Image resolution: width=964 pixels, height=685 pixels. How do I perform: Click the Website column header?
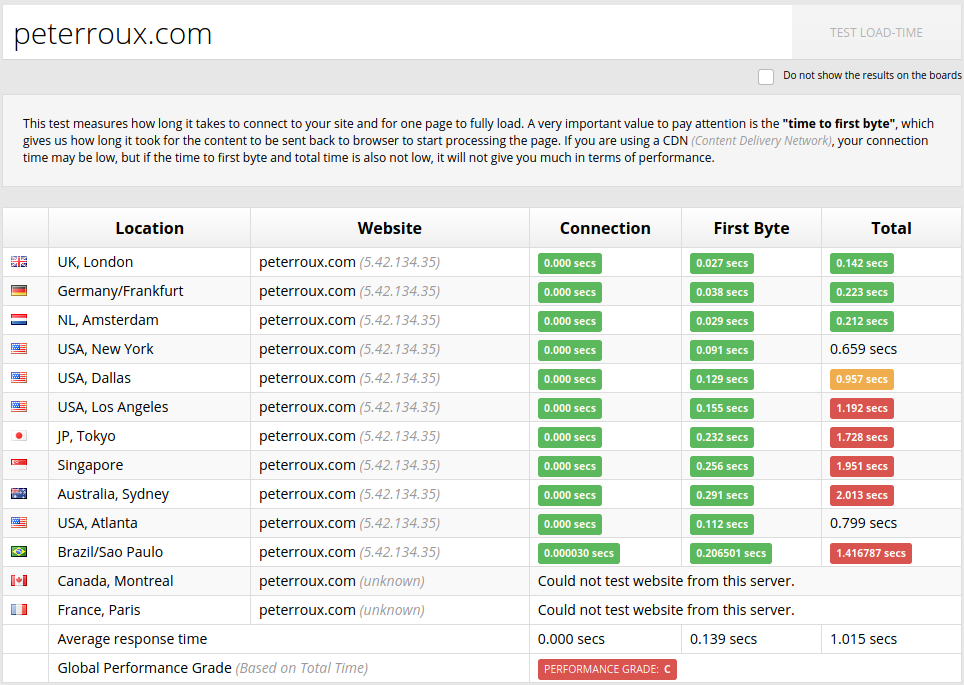tap(390, 228)
